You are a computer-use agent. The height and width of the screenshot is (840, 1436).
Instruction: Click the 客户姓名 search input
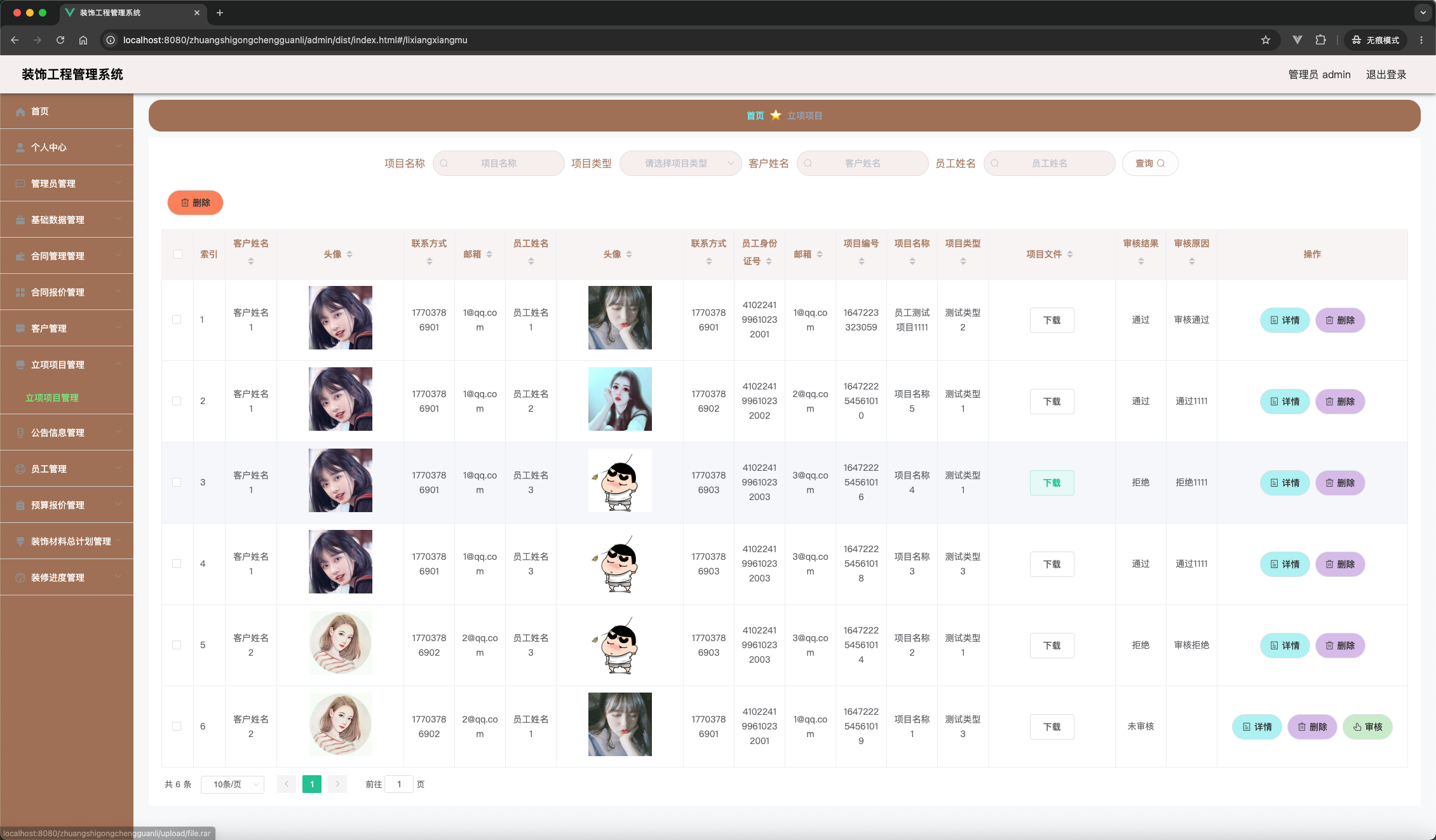point(863,163)
